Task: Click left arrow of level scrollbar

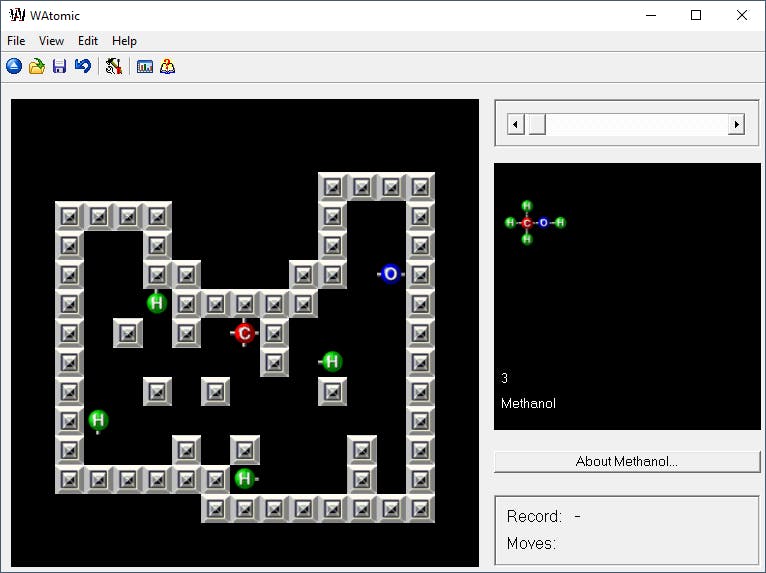Action: (515, 124)
